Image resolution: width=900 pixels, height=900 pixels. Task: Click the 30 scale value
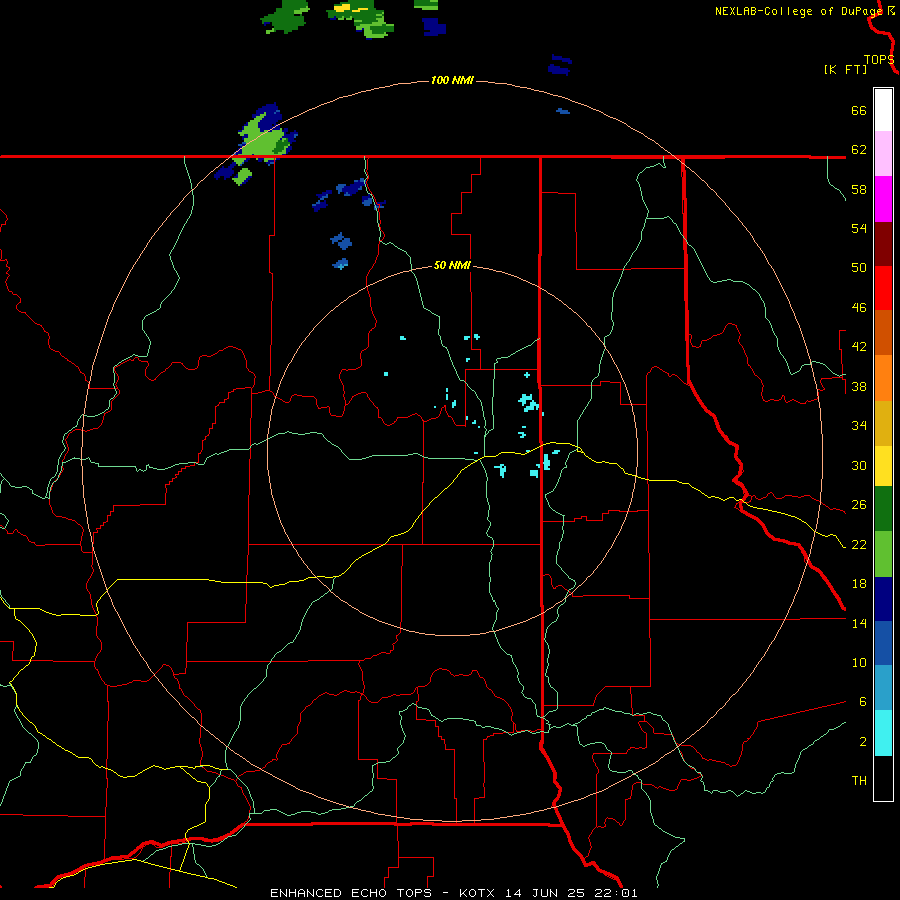click(859, 465)
